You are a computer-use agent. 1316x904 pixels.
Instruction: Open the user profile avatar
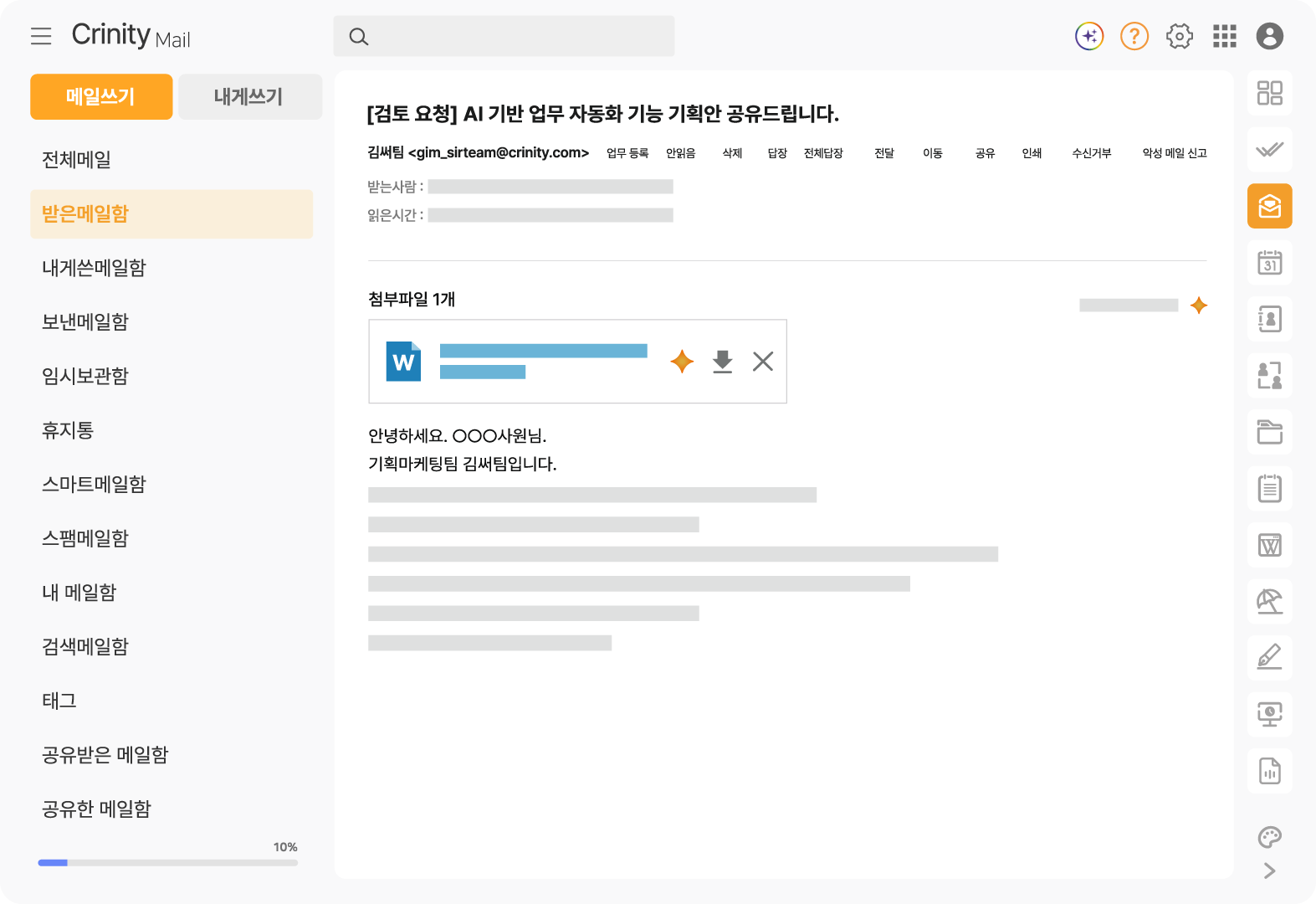pos(1270,36)
